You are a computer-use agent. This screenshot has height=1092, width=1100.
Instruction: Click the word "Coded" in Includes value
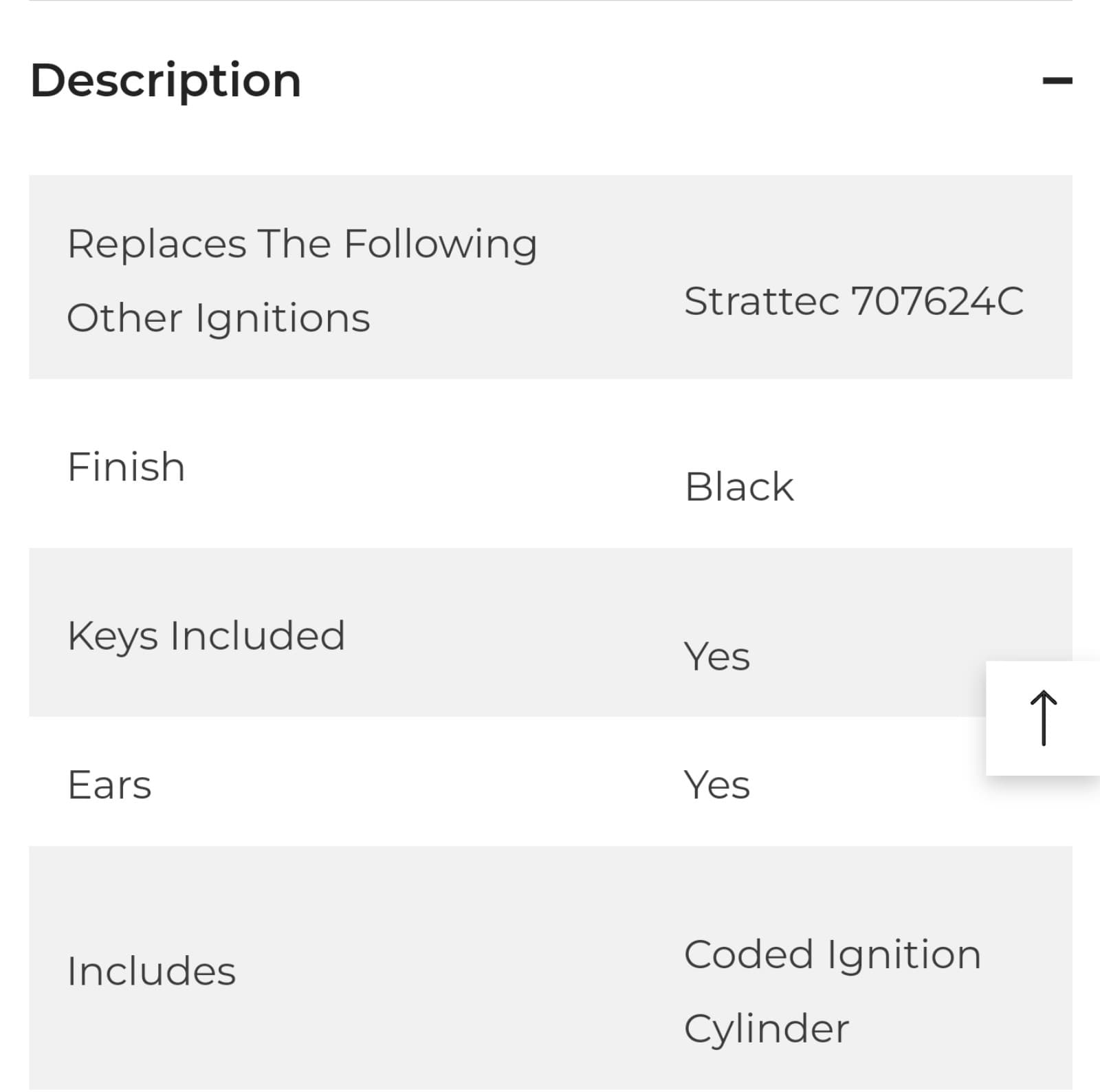pos(749,955)
